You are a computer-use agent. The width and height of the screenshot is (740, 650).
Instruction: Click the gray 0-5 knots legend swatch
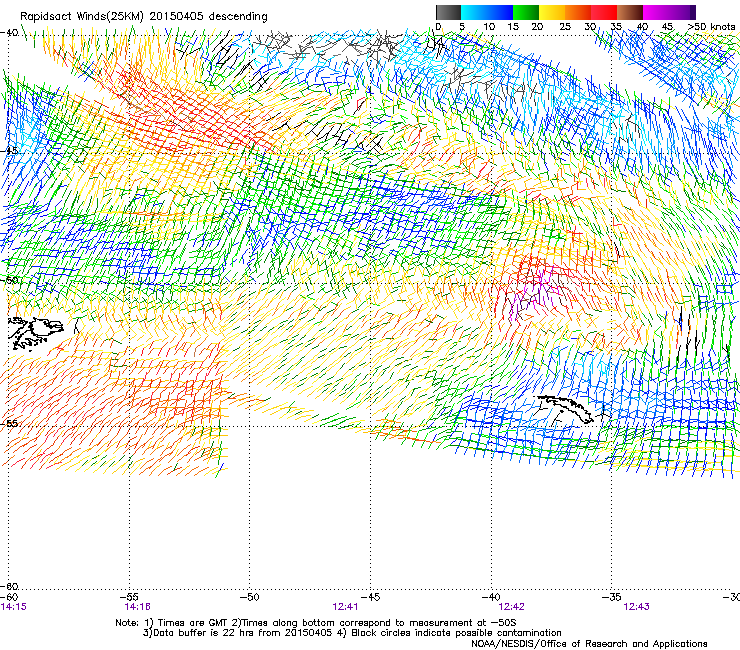(448, 12)
